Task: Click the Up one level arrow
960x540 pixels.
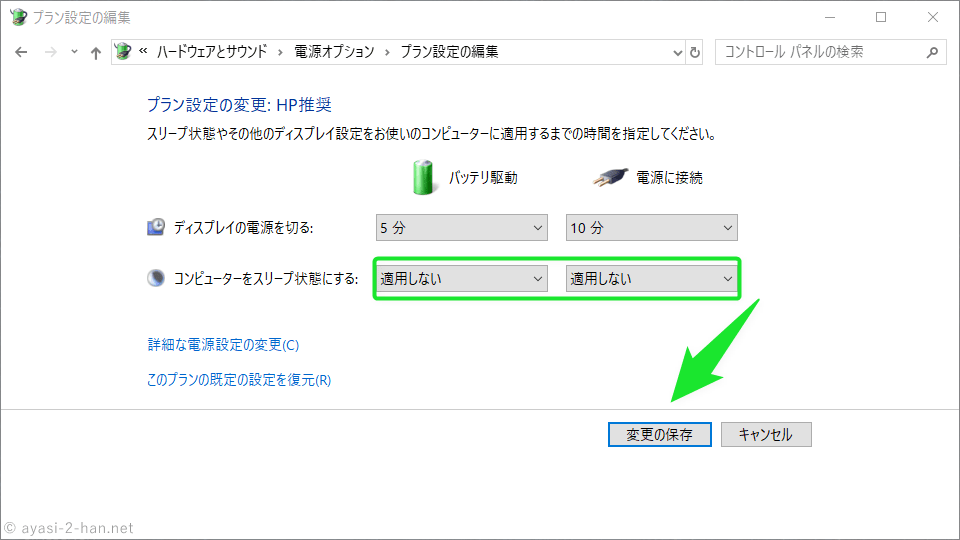Action: click(x=96, y=52)
